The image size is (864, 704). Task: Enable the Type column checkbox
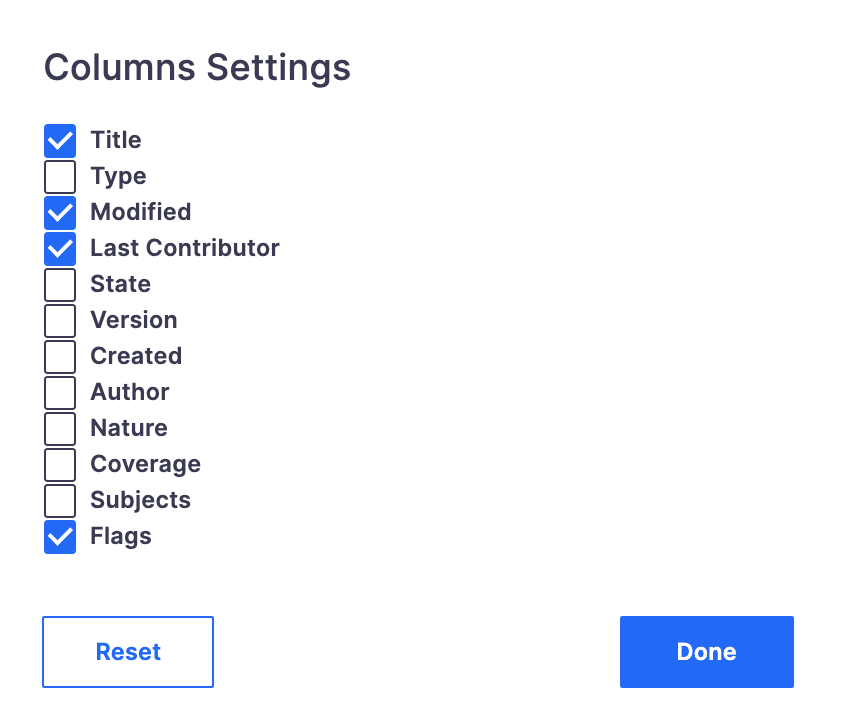(x=60, y=177)
